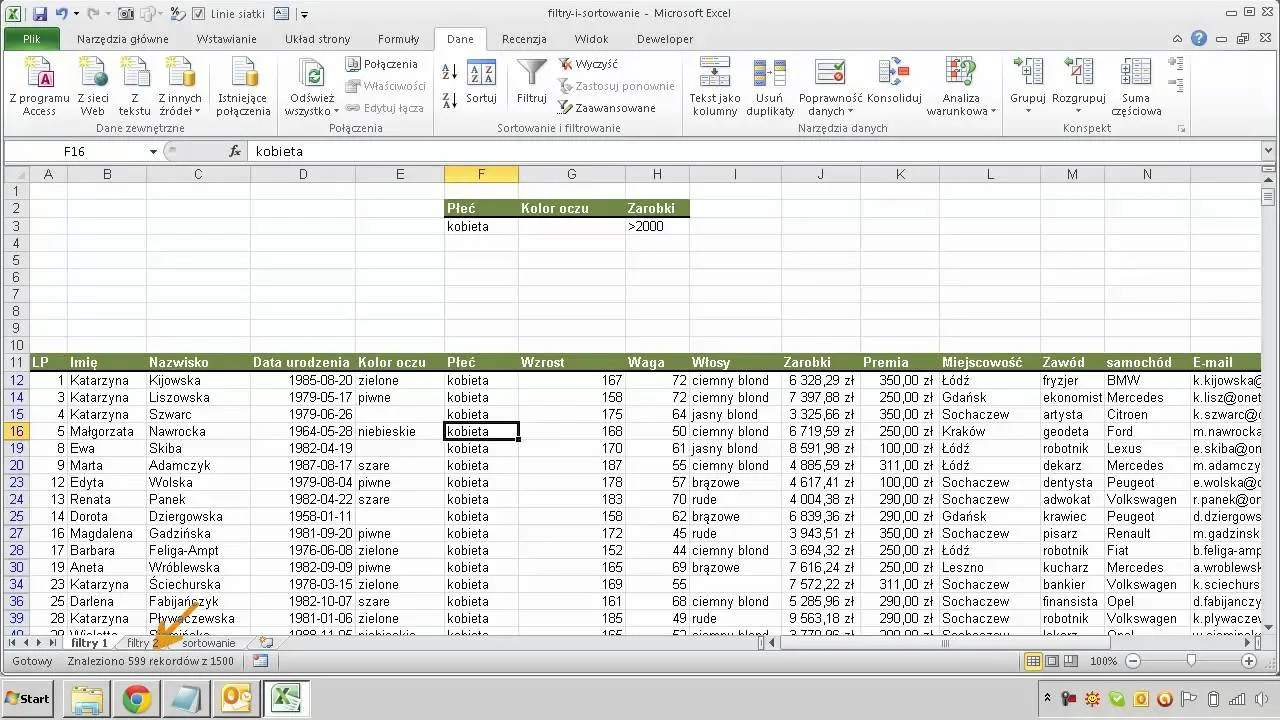Import data from Access program

pos(39,86)
